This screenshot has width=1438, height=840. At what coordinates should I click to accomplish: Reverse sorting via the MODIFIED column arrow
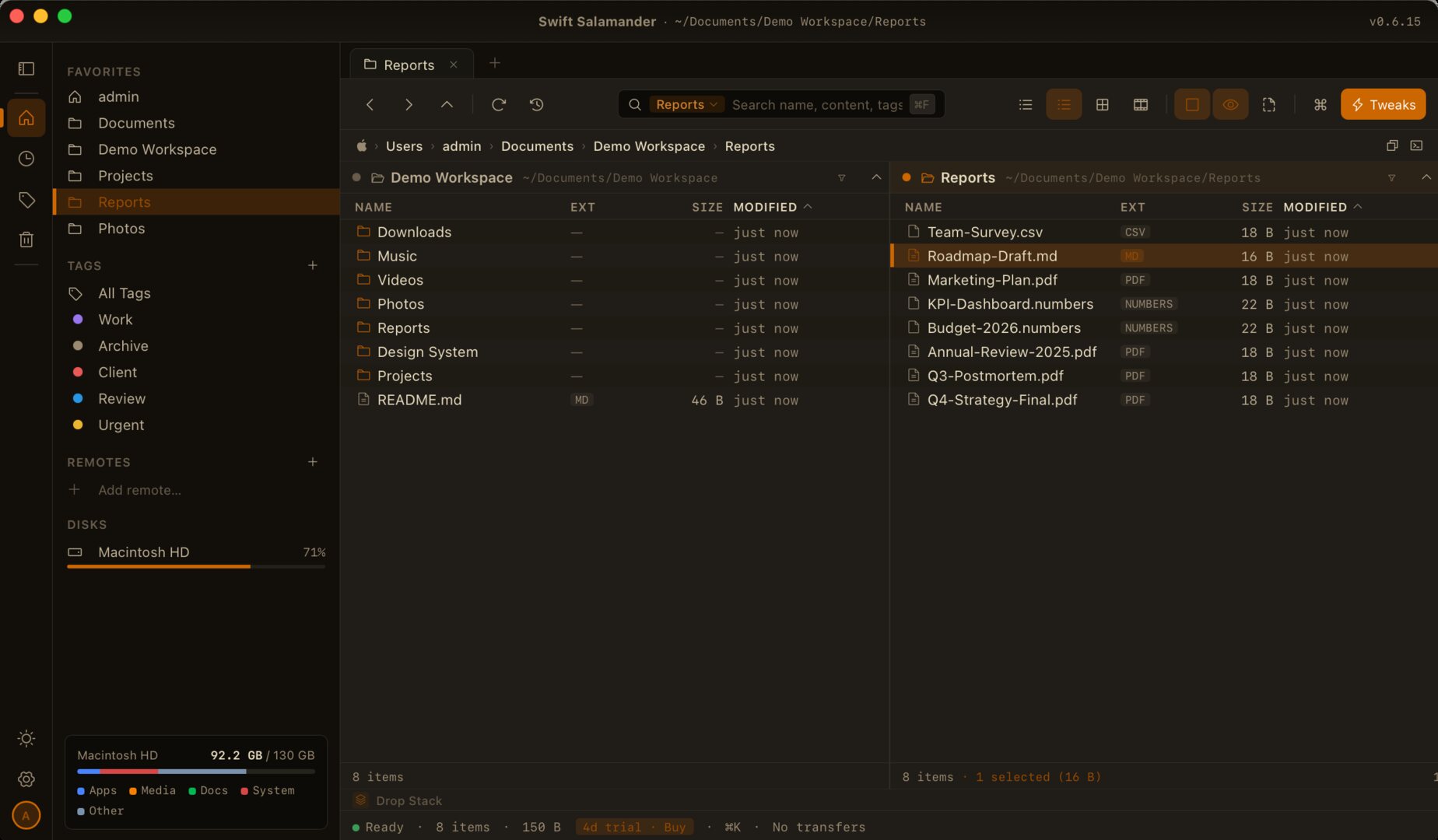point(1359,207)
